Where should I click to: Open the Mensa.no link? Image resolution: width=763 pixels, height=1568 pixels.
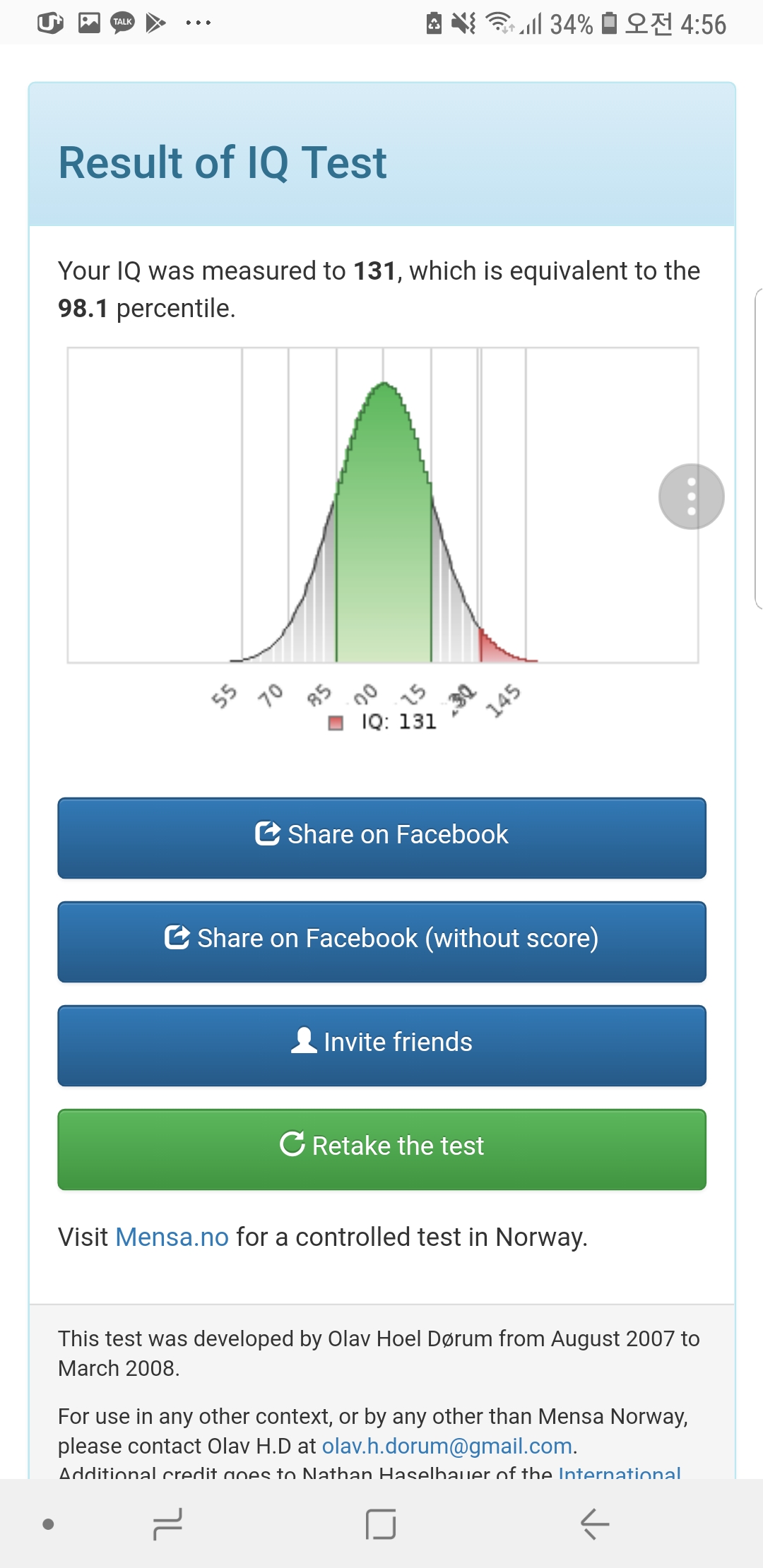(172, 1237)
